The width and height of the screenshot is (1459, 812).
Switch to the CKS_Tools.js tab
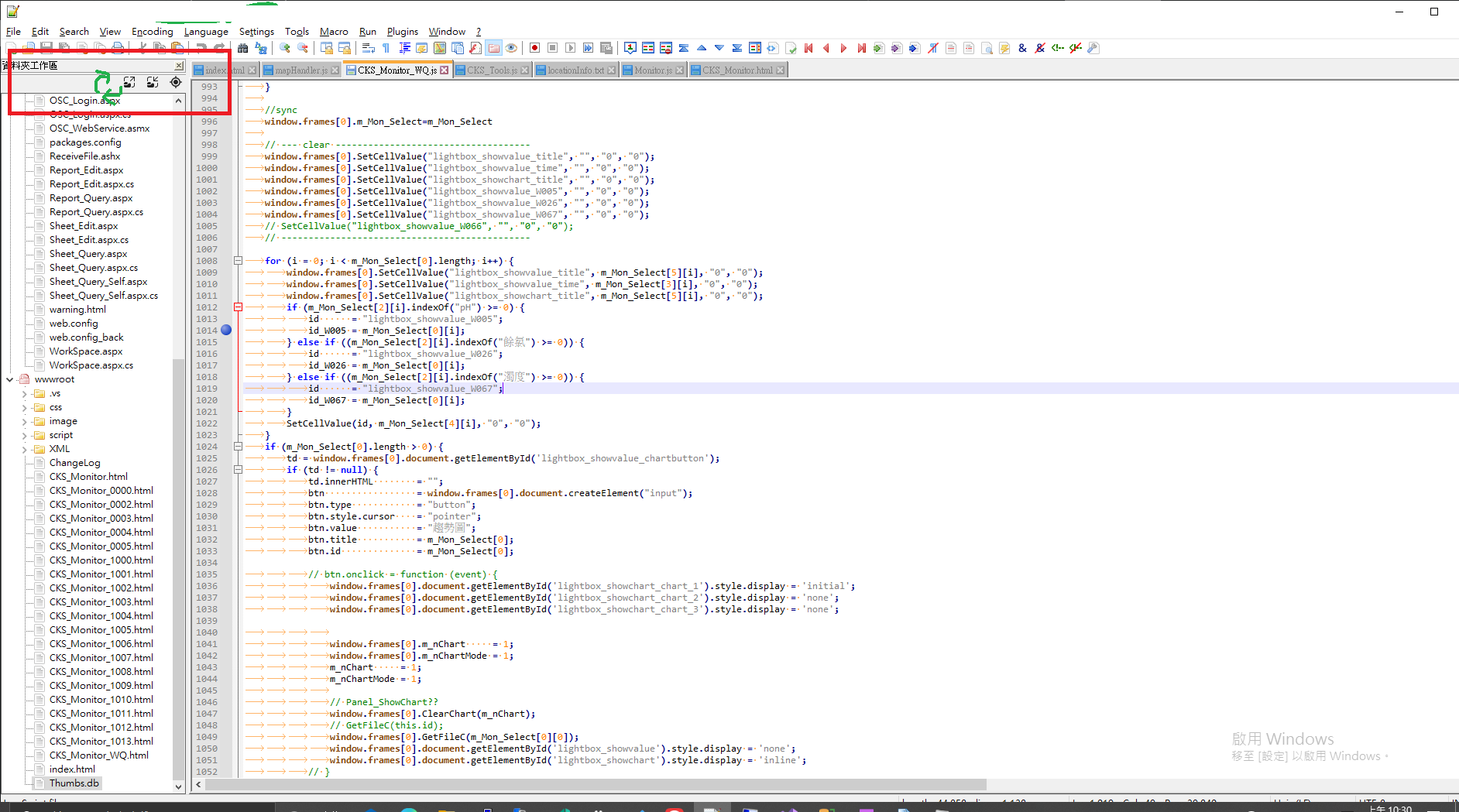coord(491,69)
